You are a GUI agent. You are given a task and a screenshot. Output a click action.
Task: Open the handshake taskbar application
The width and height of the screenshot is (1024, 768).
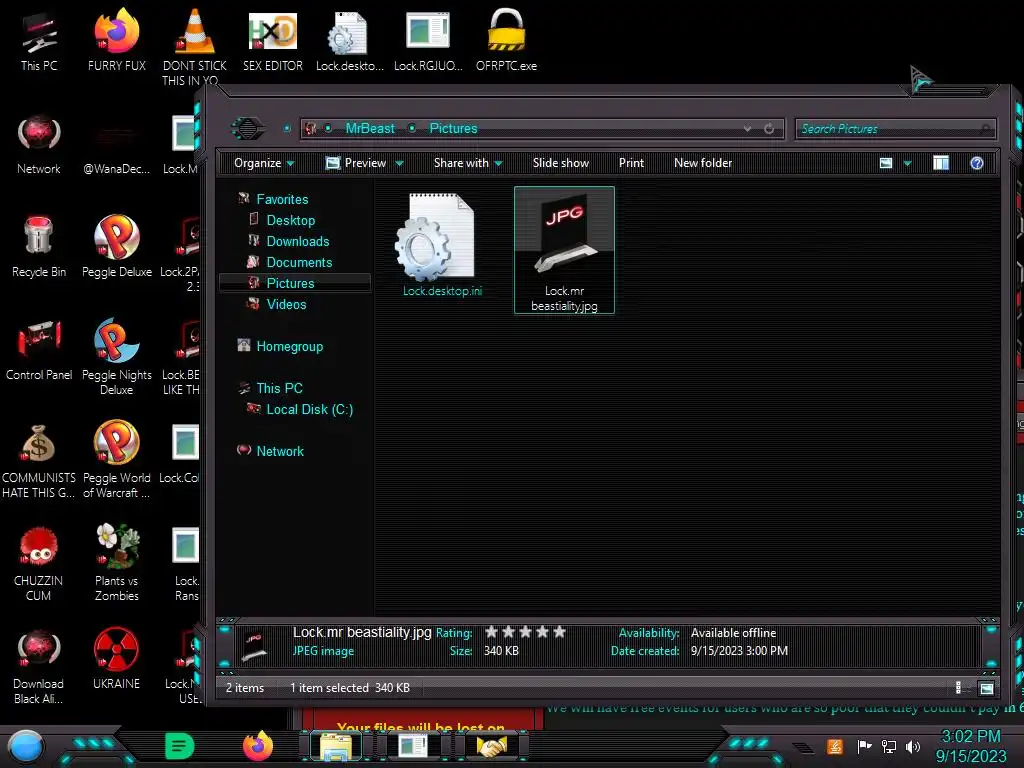(x=491, y=746)
